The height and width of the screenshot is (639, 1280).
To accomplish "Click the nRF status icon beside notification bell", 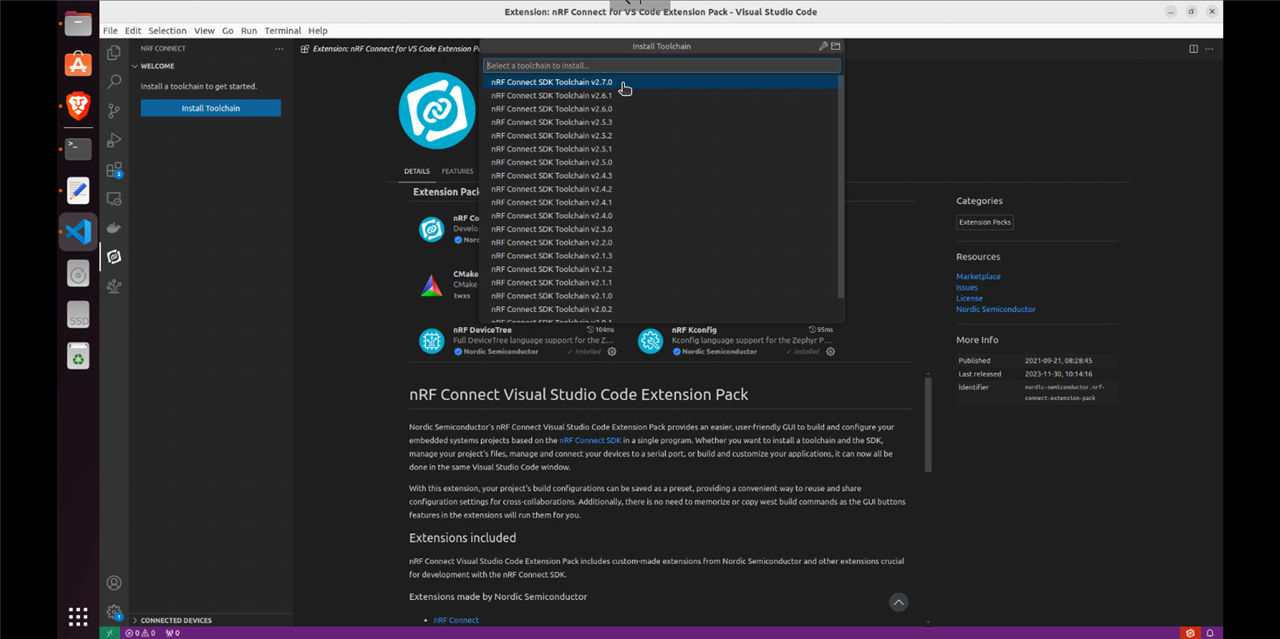I will click(1190, 633).
